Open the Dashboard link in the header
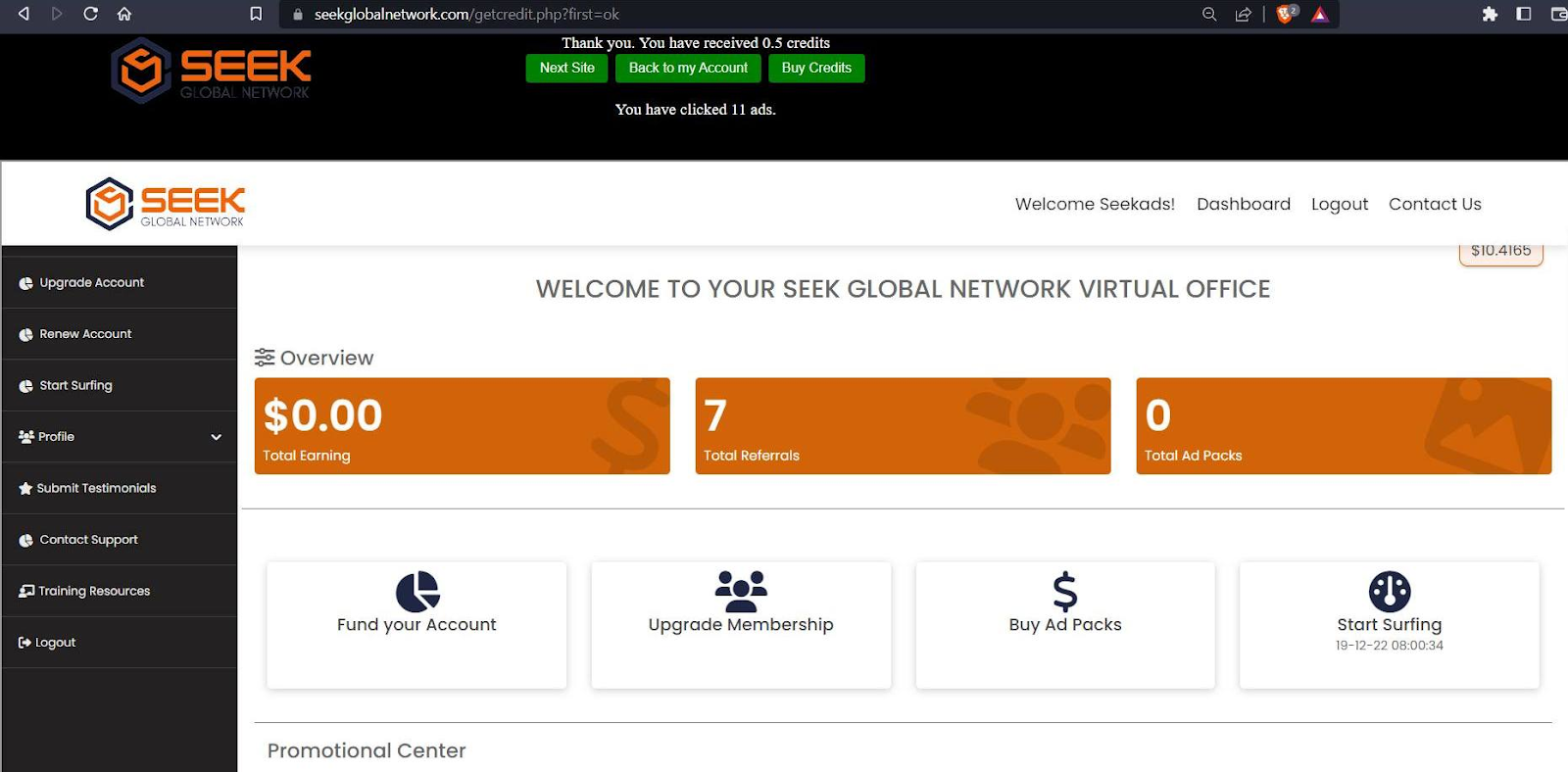1568x772 pixels. [1244, 204]
